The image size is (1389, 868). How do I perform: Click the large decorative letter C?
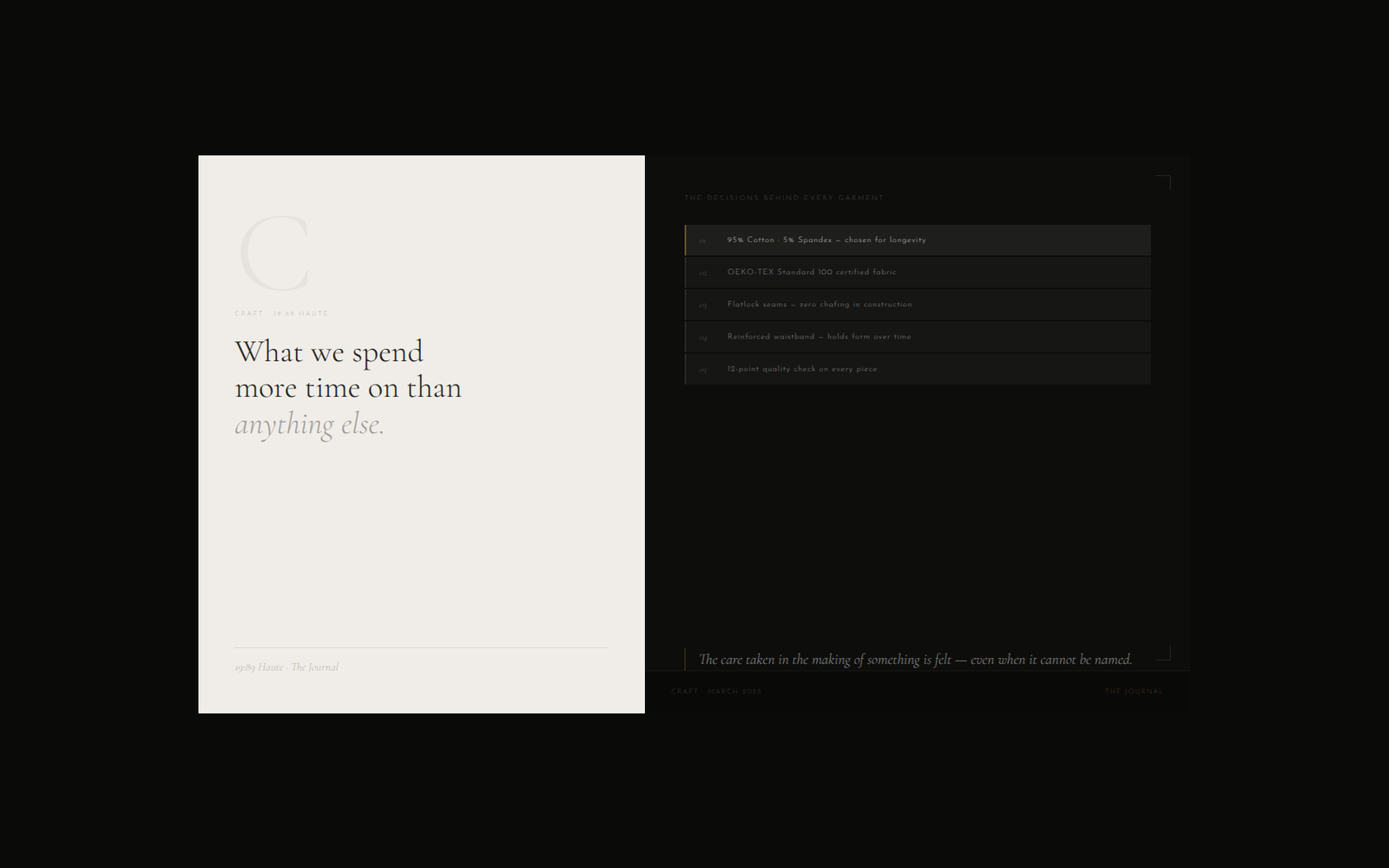(274, 253)
